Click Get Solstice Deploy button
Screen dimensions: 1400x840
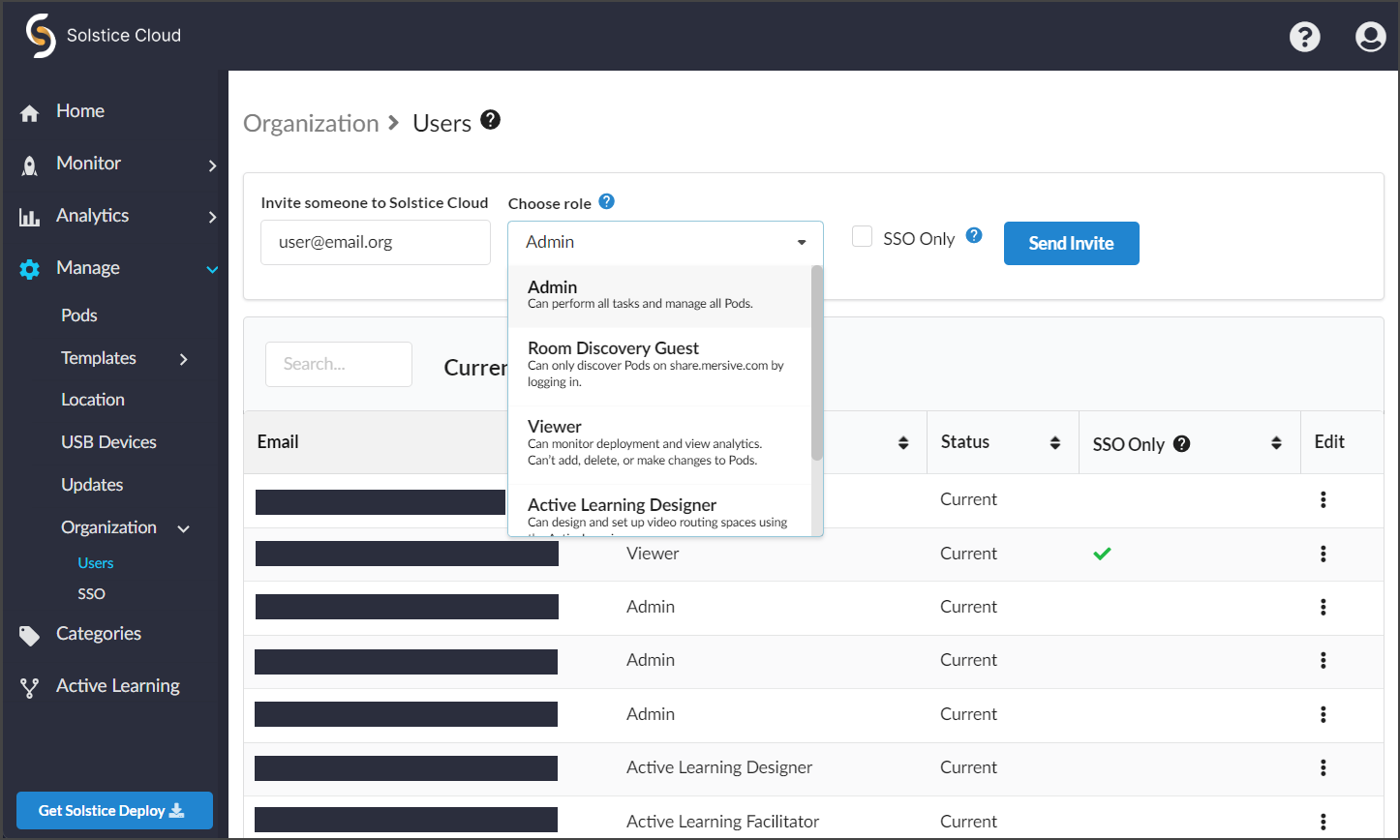[x=114, y=810]
